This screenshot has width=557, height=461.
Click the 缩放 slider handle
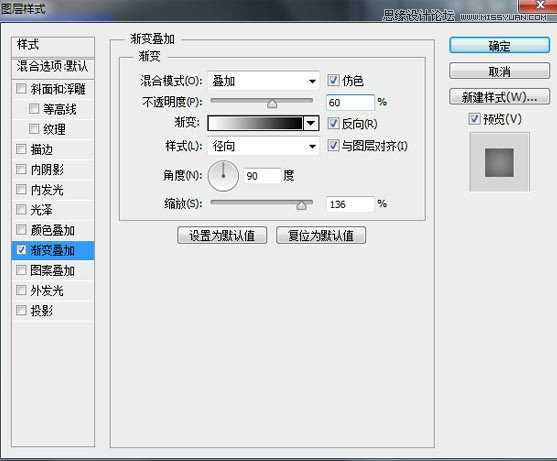click(301, 205)
